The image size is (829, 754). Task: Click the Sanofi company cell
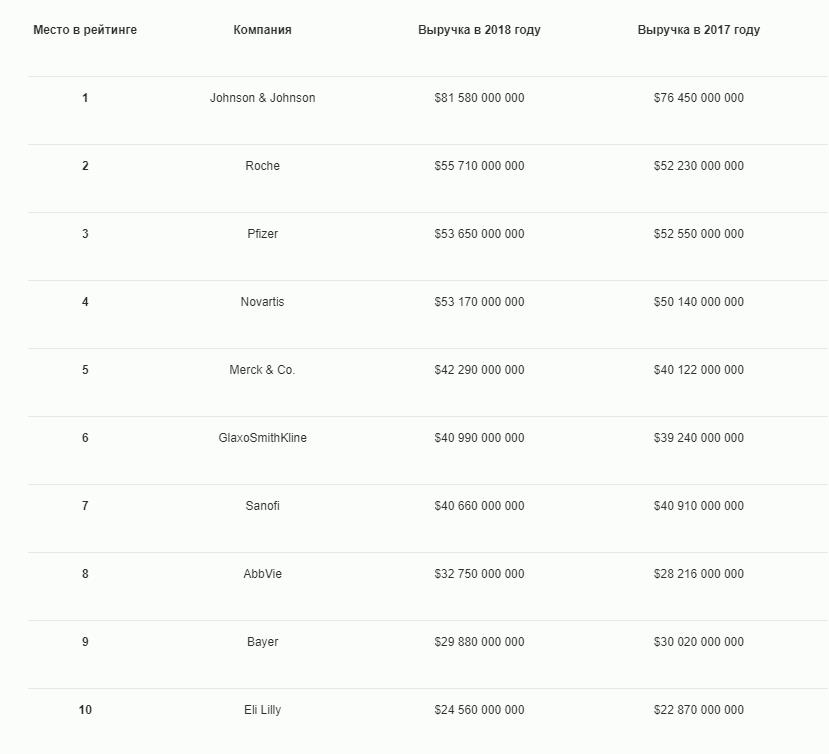click(262, 506)
